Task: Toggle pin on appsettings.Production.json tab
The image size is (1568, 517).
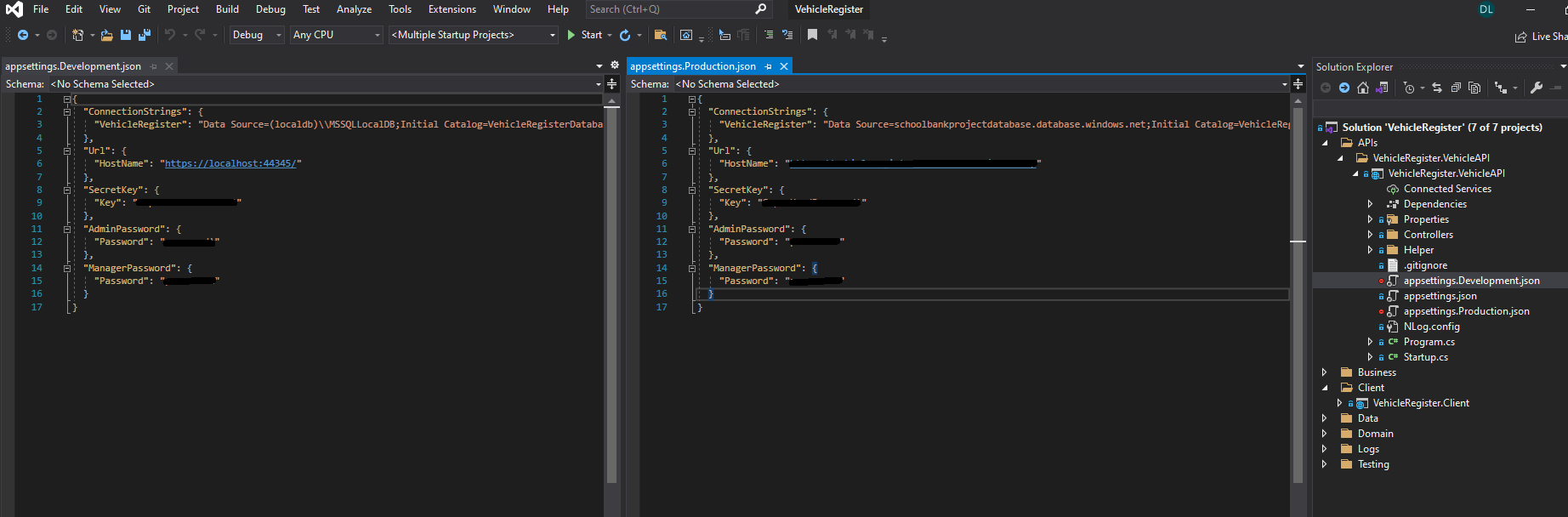Action: point(769,66)
